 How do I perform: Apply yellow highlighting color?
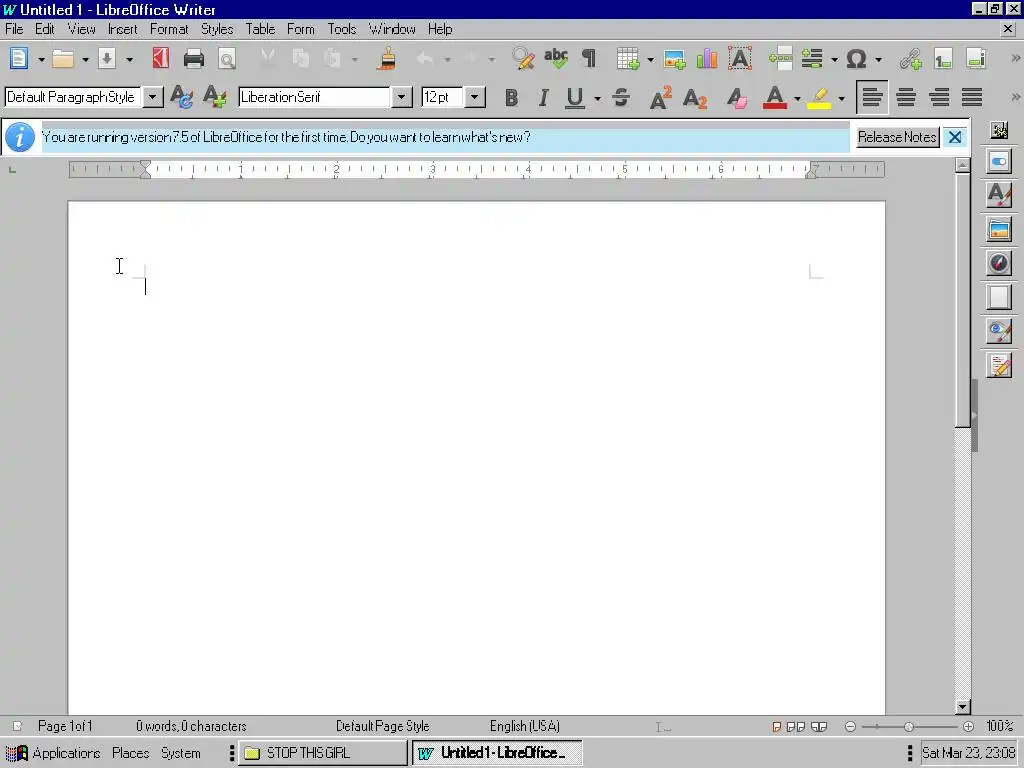click(x=819, y=97)
